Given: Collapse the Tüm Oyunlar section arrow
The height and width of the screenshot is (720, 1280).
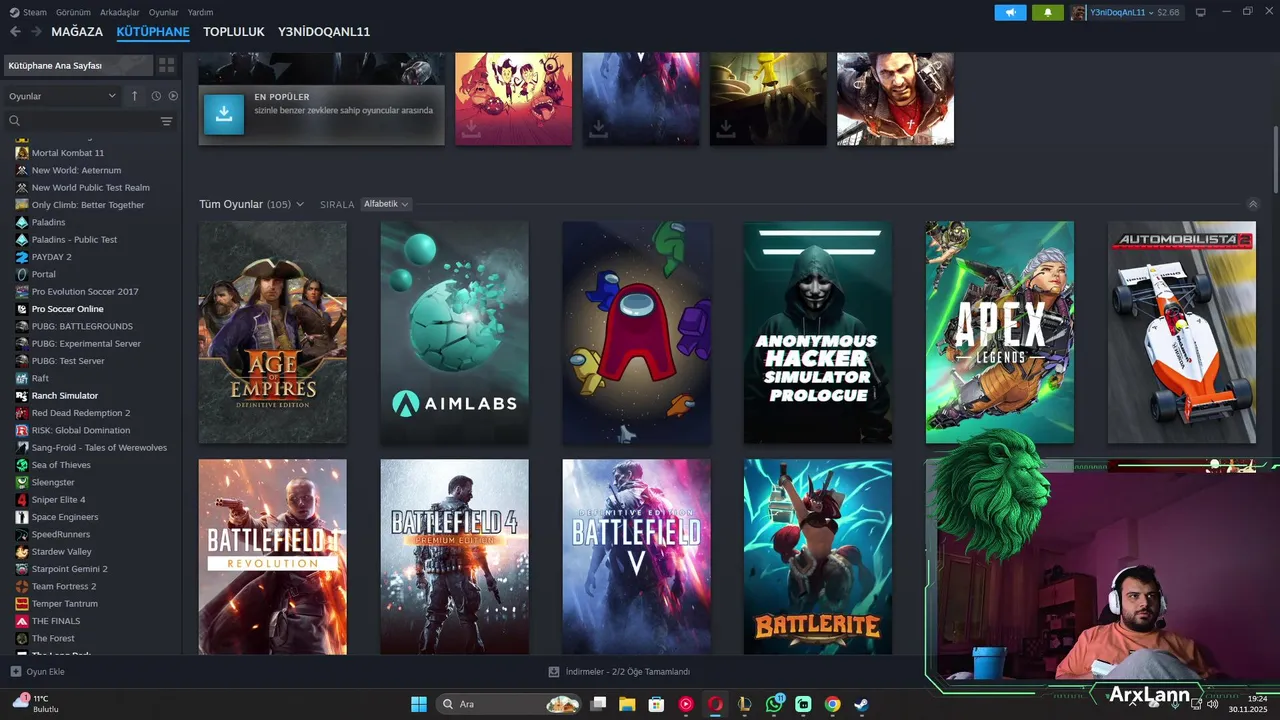Looking at the screenshot, I should point(1253,204).
